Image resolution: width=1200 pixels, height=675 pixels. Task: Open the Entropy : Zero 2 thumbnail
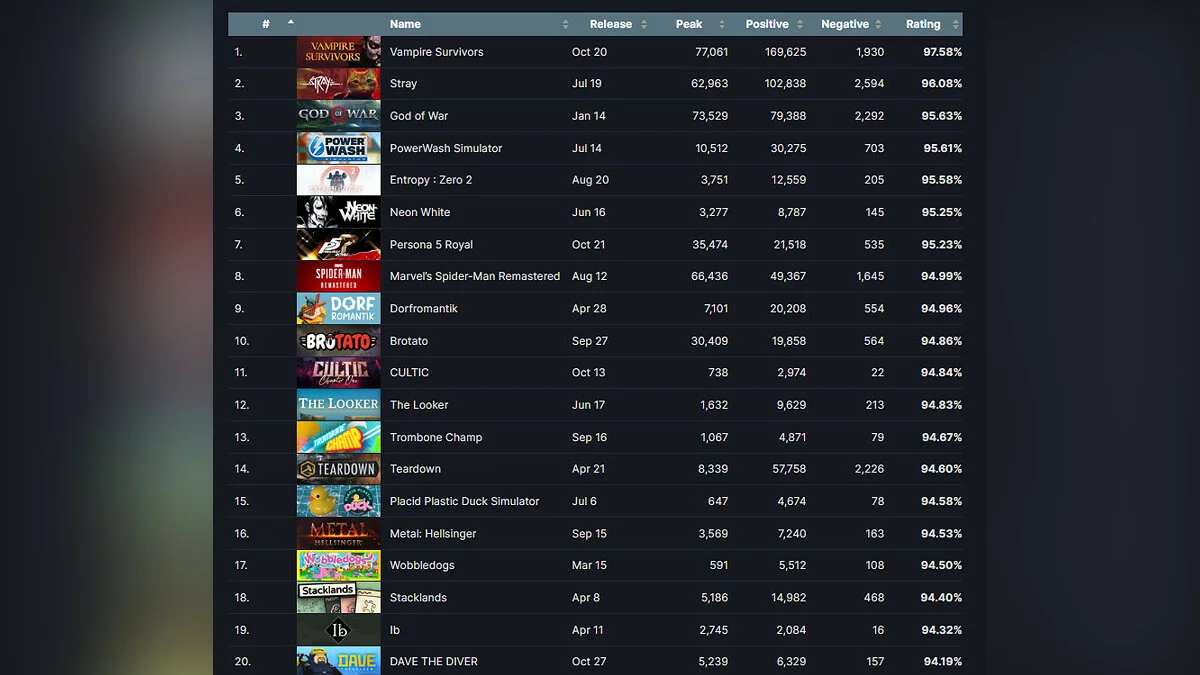339,180
